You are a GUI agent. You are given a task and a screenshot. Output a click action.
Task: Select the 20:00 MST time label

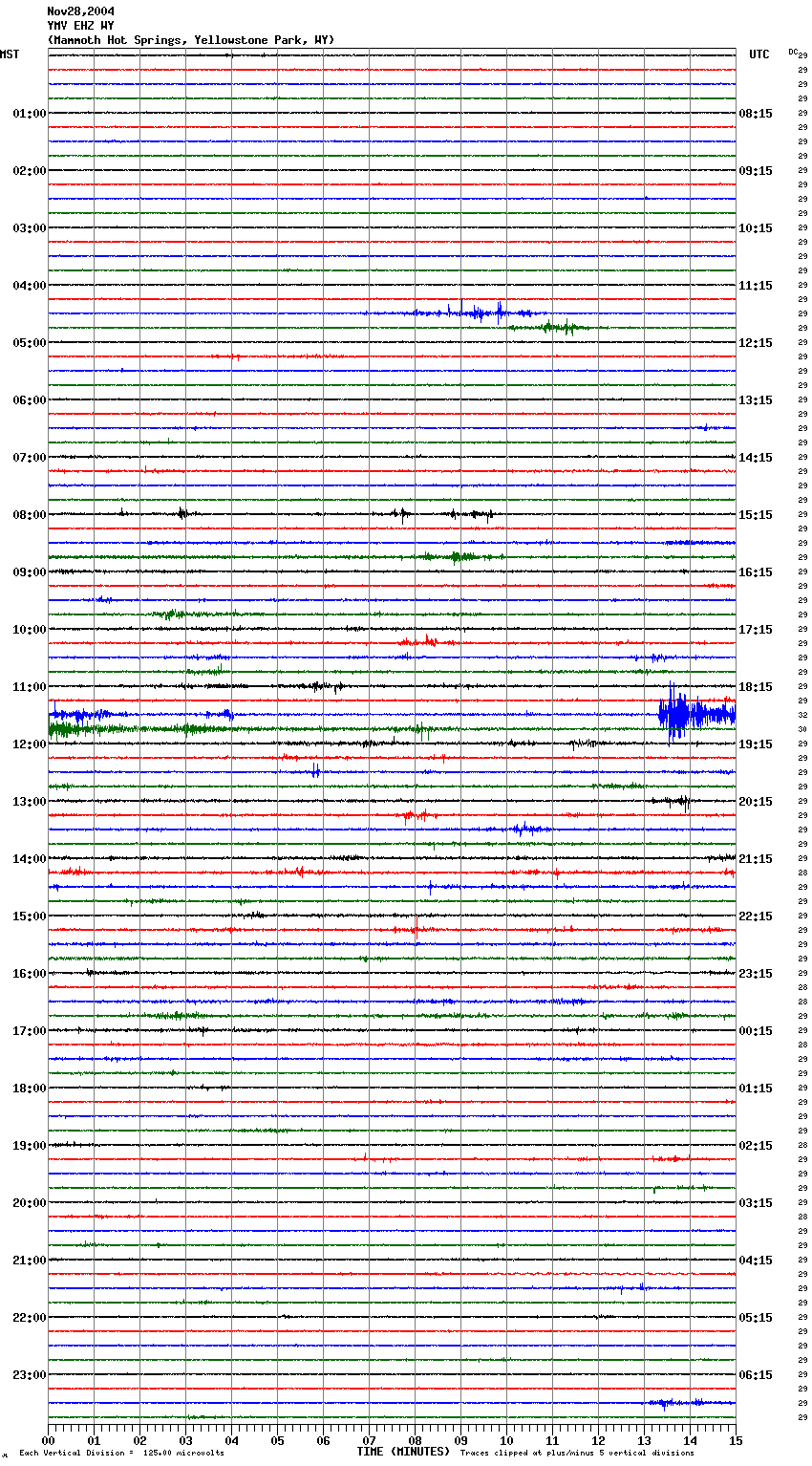pos(30,1203)
